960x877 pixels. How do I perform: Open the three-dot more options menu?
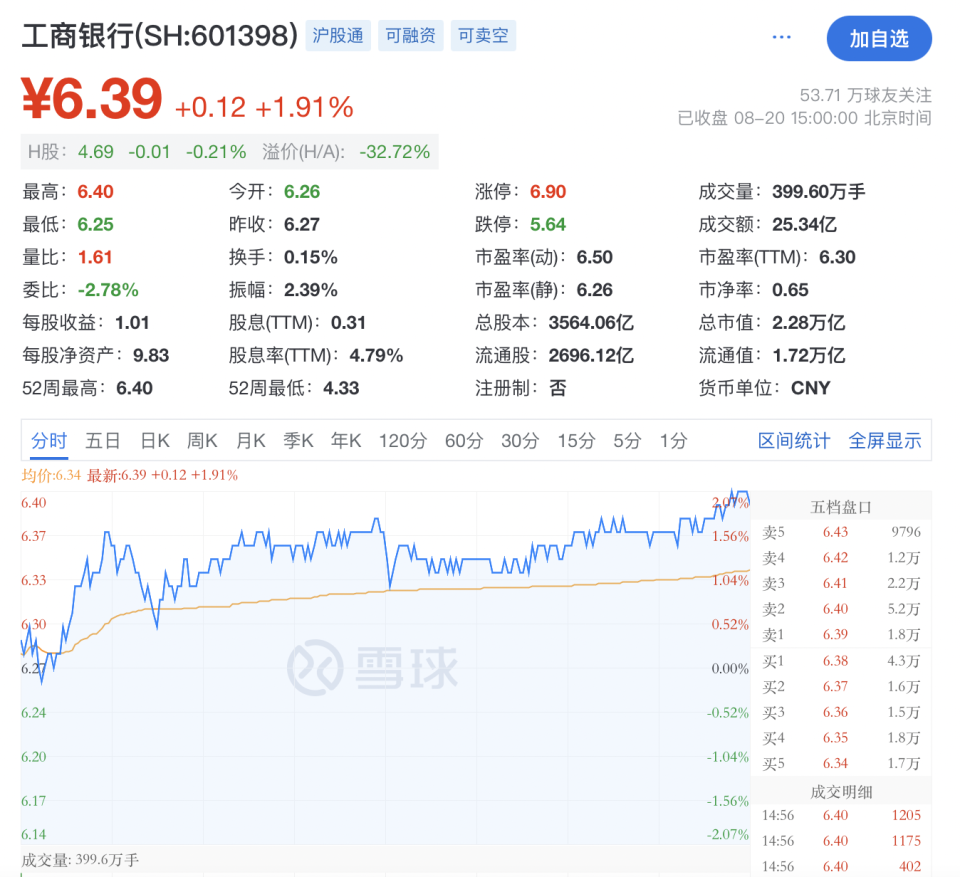coord(781,37)
